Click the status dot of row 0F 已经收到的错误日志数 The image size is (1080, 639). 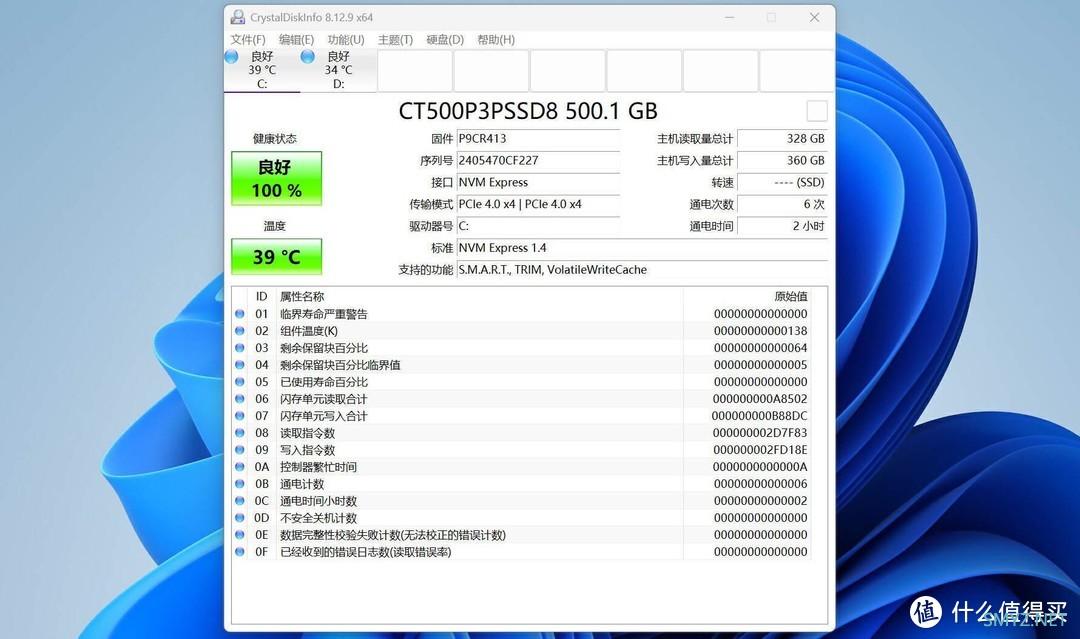(240, 552)
